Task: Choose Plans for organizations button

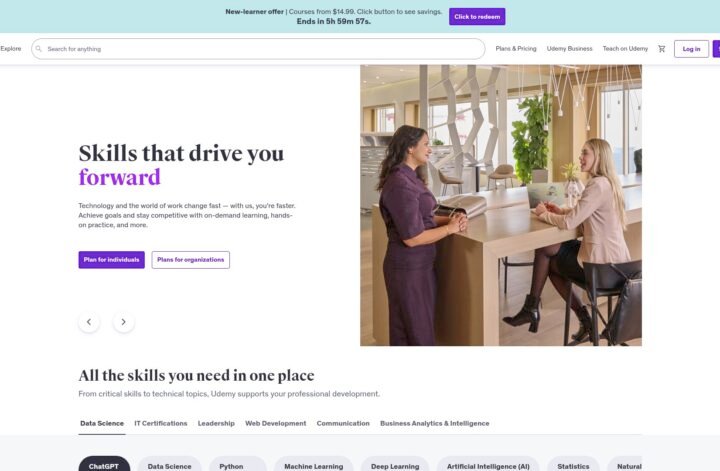Action: point(191,260)
